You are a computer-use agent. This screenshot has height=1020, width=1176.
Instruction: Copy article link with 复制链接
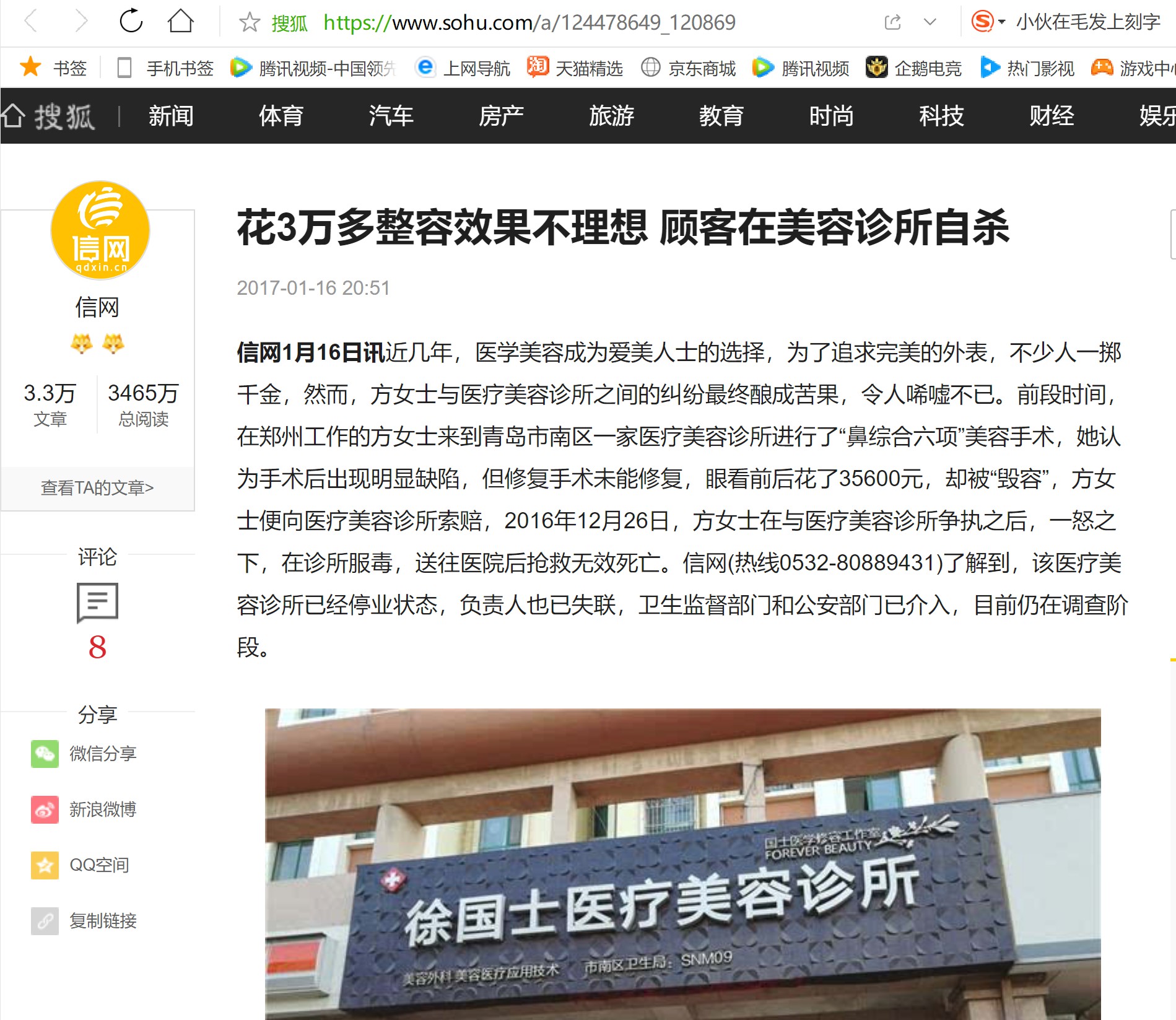click(x=84, y=921)
